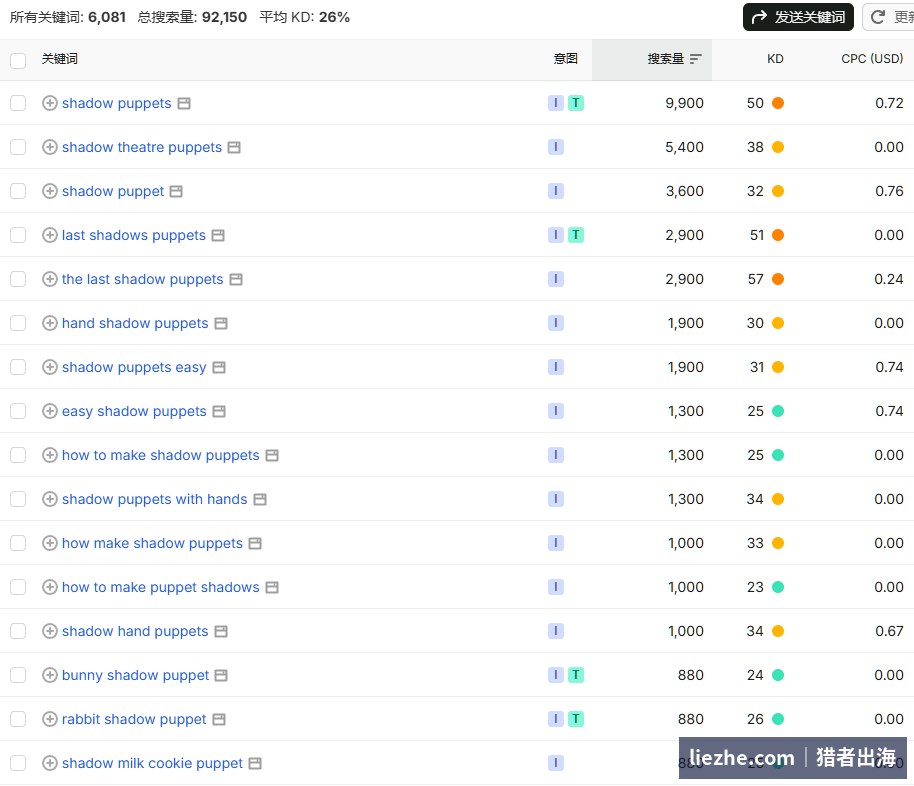
Task: Add 'how to make puppet shadows' via plus icon
Action: coord(50,587)
